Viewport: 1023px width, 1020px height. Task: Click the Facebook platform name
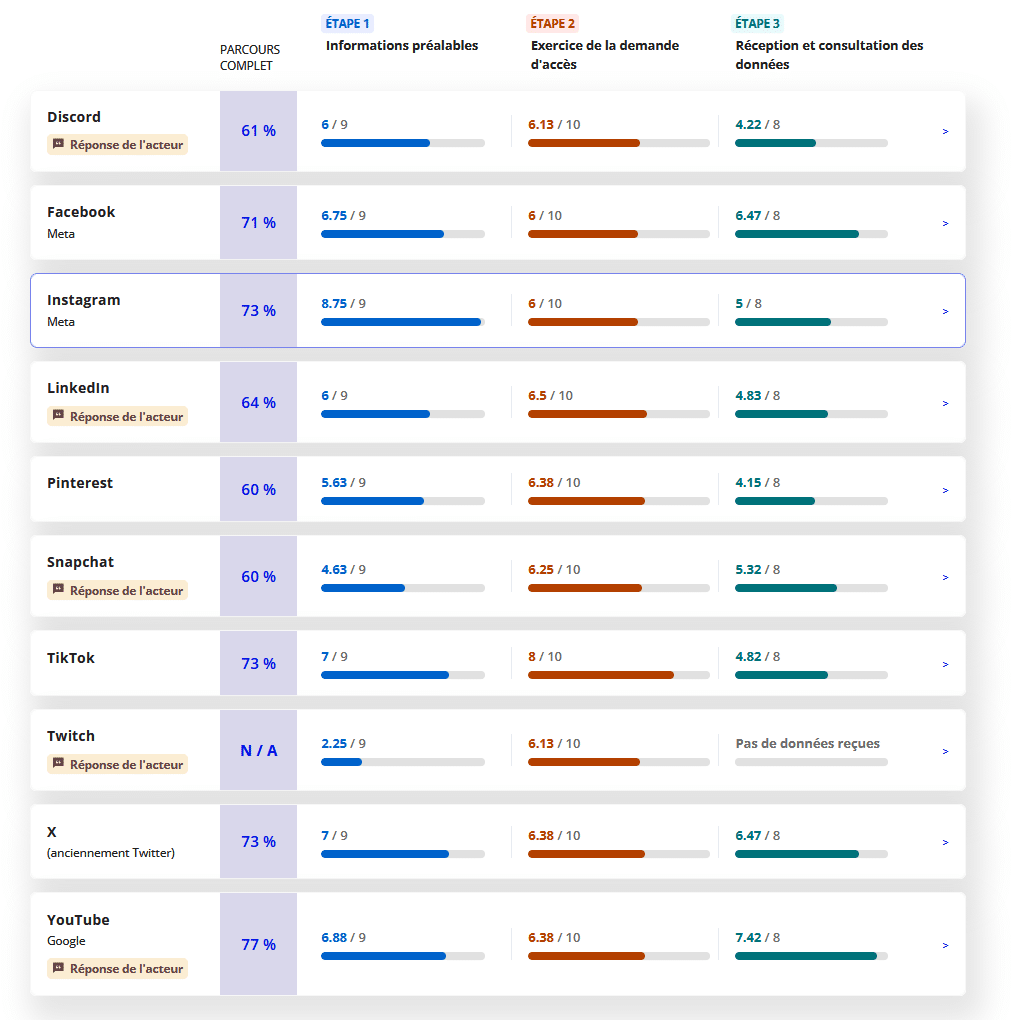81,212
